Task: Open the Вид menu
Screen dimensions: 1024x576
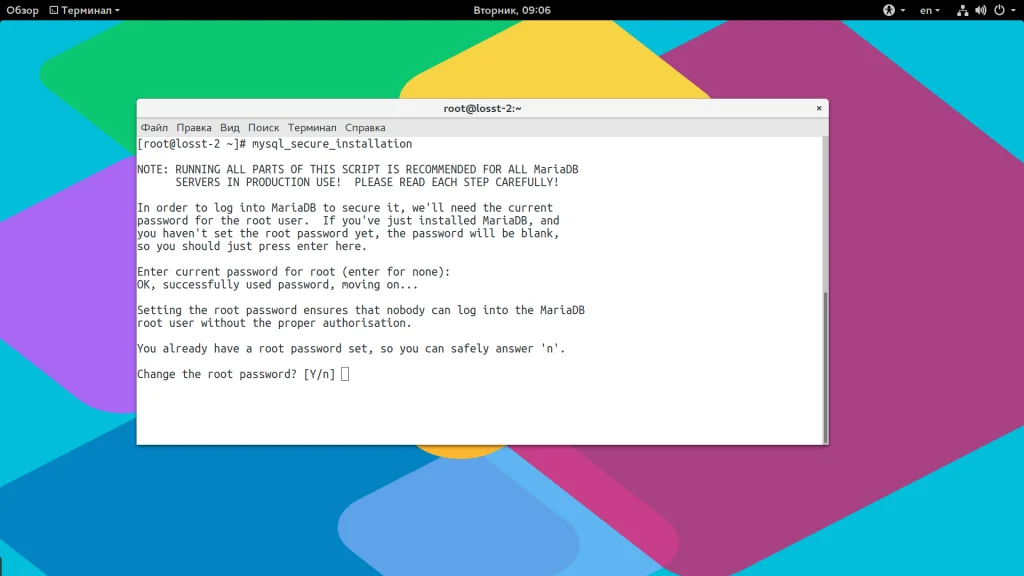Action: pos(230,128)
